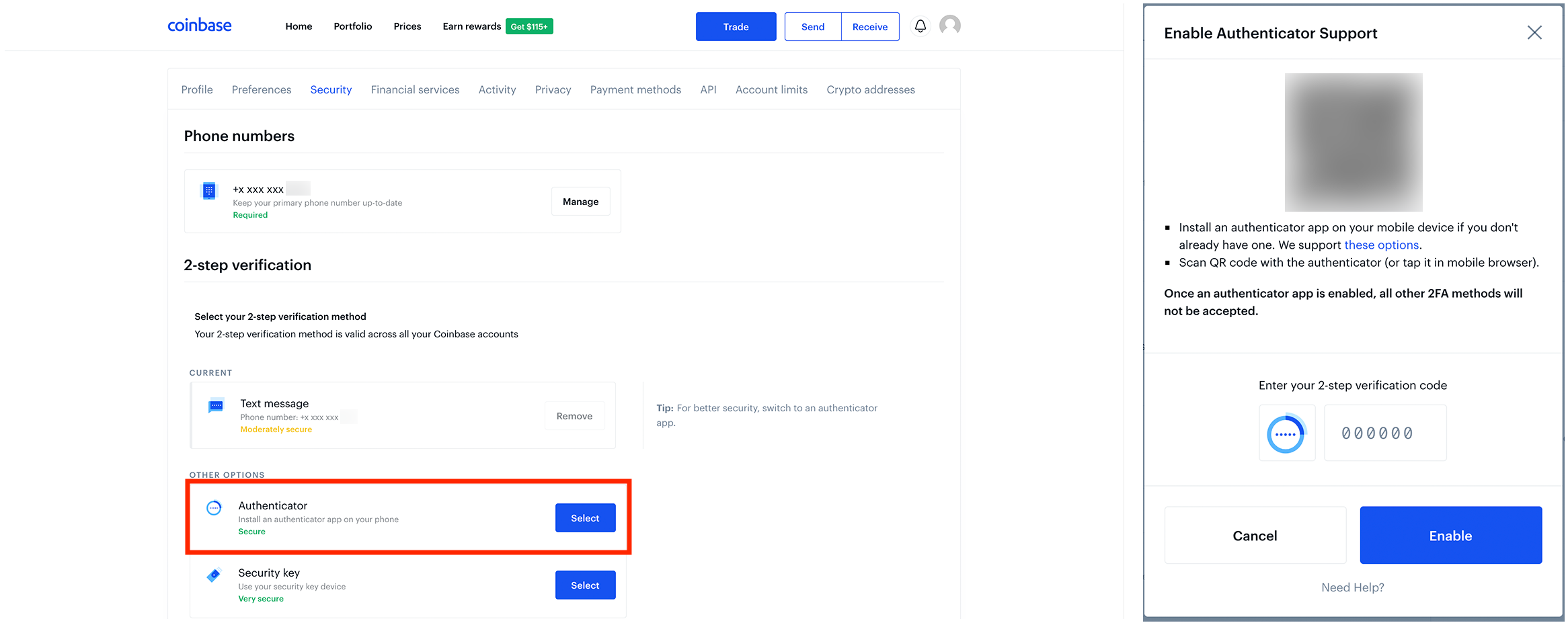Image resolution: width=1568 pixels, height=625 pixels.
Task: Open the API tab
Action: [709, 89]
